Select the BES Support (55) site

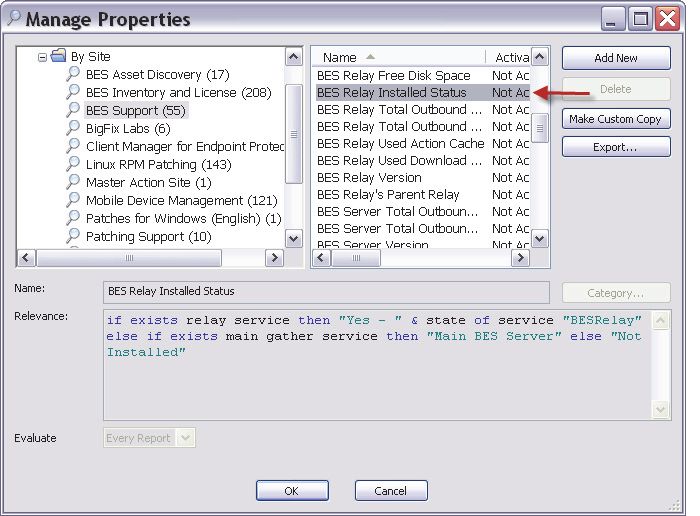pos(136,110)
